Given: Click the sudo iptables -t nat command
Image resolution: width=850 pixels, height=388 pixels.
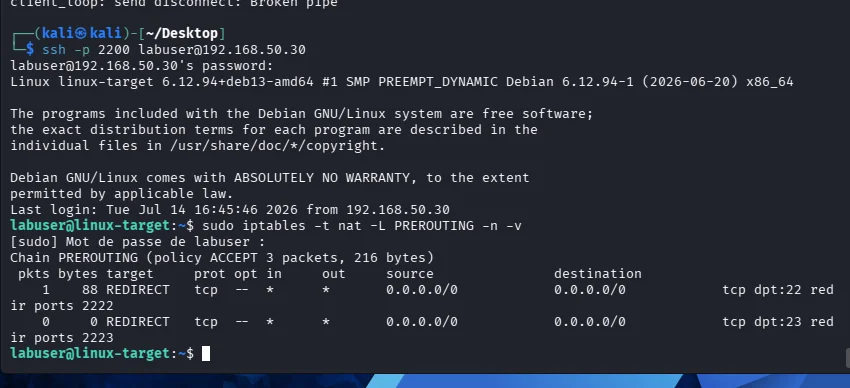Looking at the screenshot, I should 362,225.
